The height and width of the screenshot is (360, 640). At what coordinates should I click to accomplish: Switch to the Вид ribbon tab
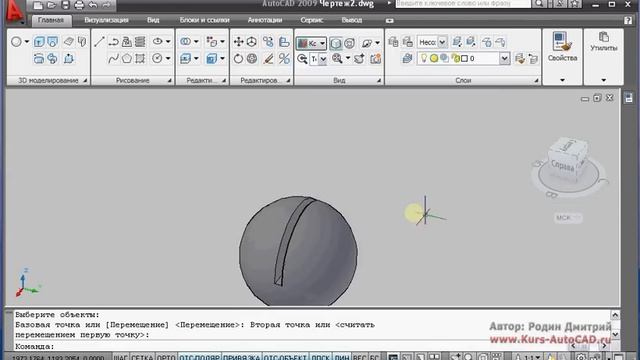click(153, 20)
